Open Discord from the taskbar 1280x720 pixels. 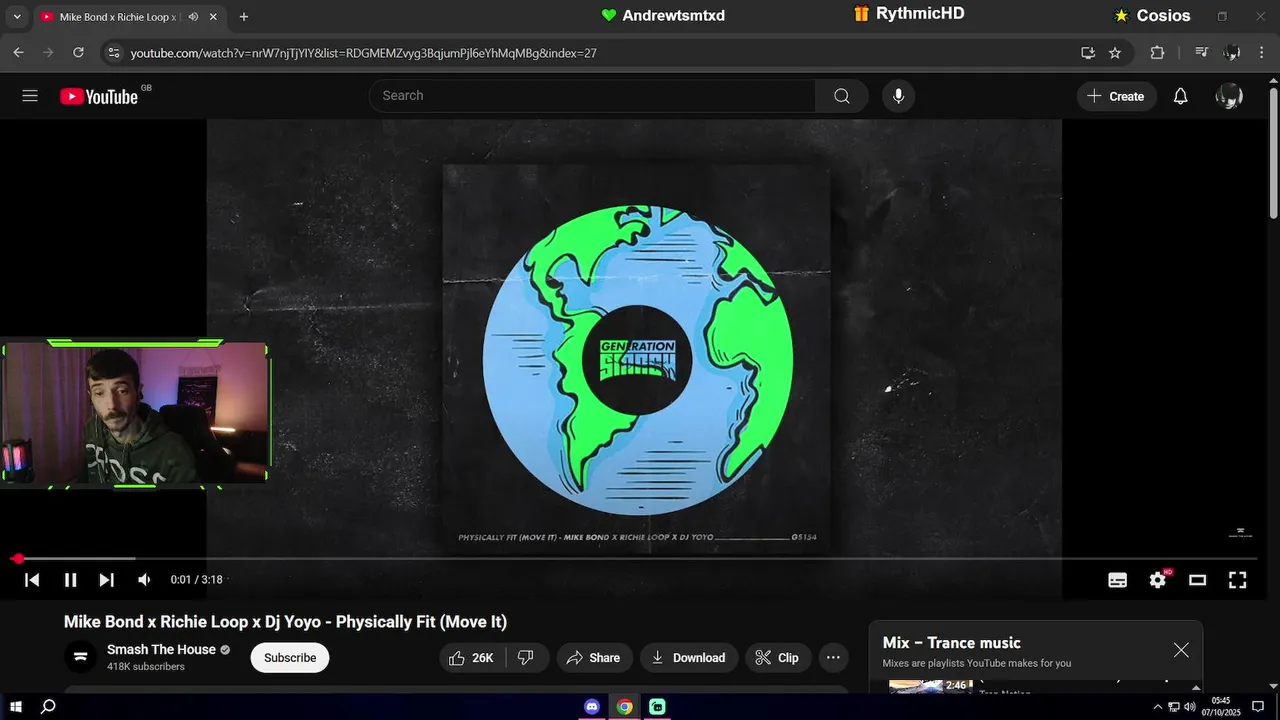[592, 707]
